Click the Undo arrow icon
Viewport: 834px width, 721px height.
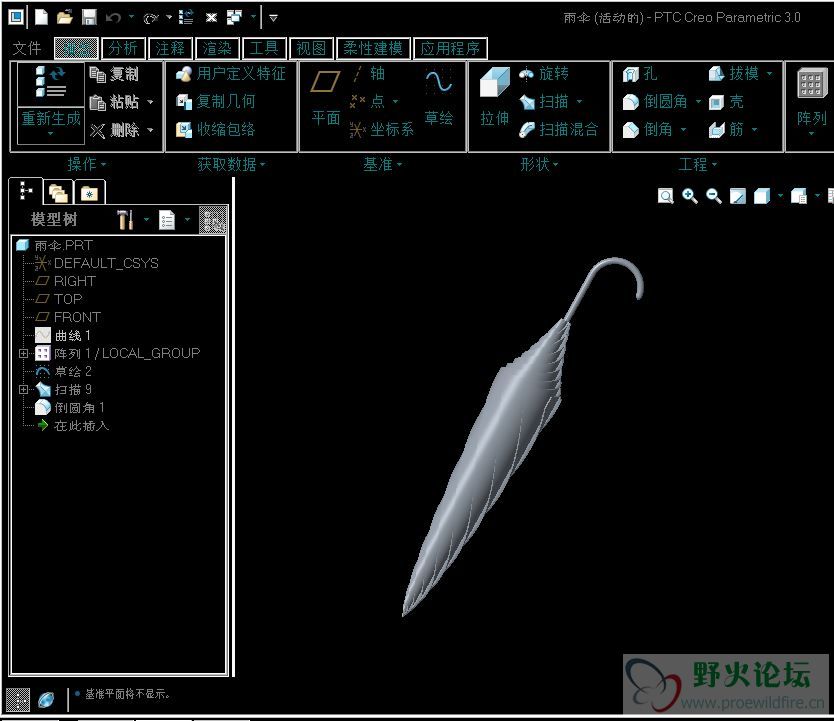[x=113, y=18]
